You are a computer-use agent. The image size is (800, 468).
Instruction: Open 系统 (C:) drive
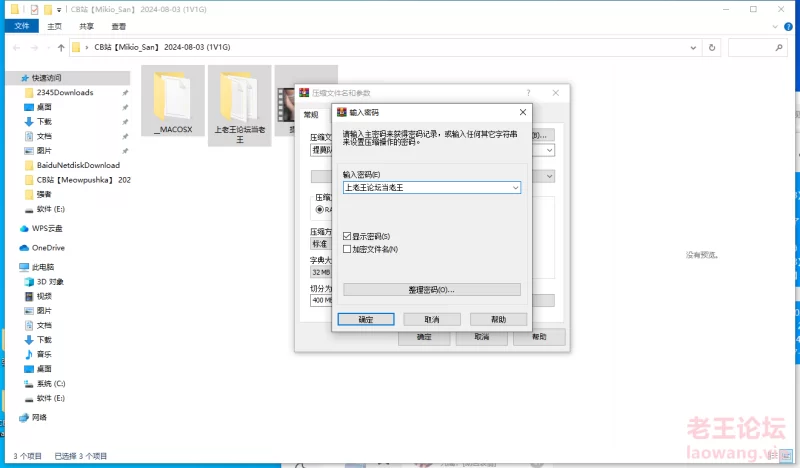51,383
